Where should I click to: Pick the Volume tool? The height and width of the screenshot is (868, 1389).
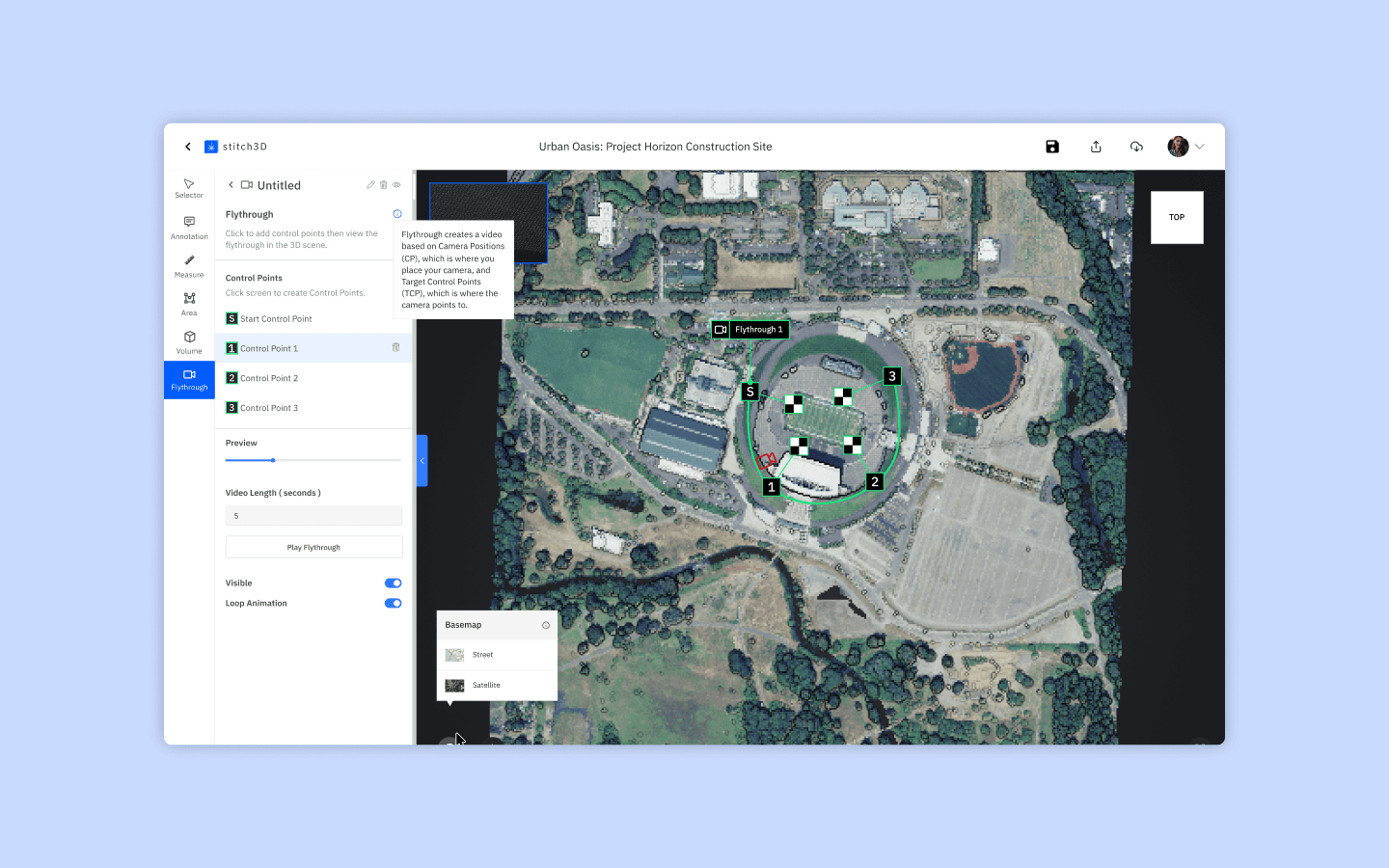point(189,342)
